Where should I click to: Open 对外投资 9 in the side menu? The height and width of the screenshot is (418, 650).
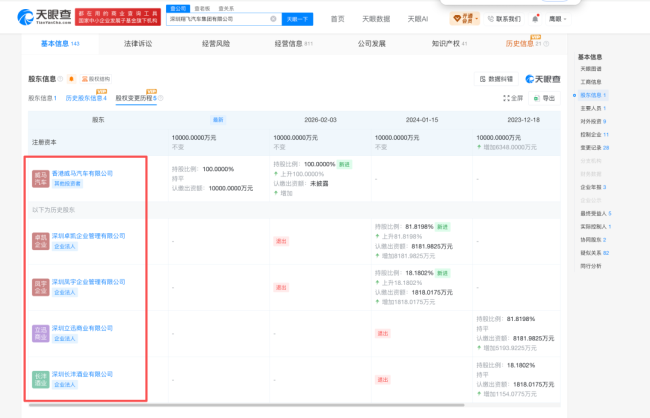[593, 122]
